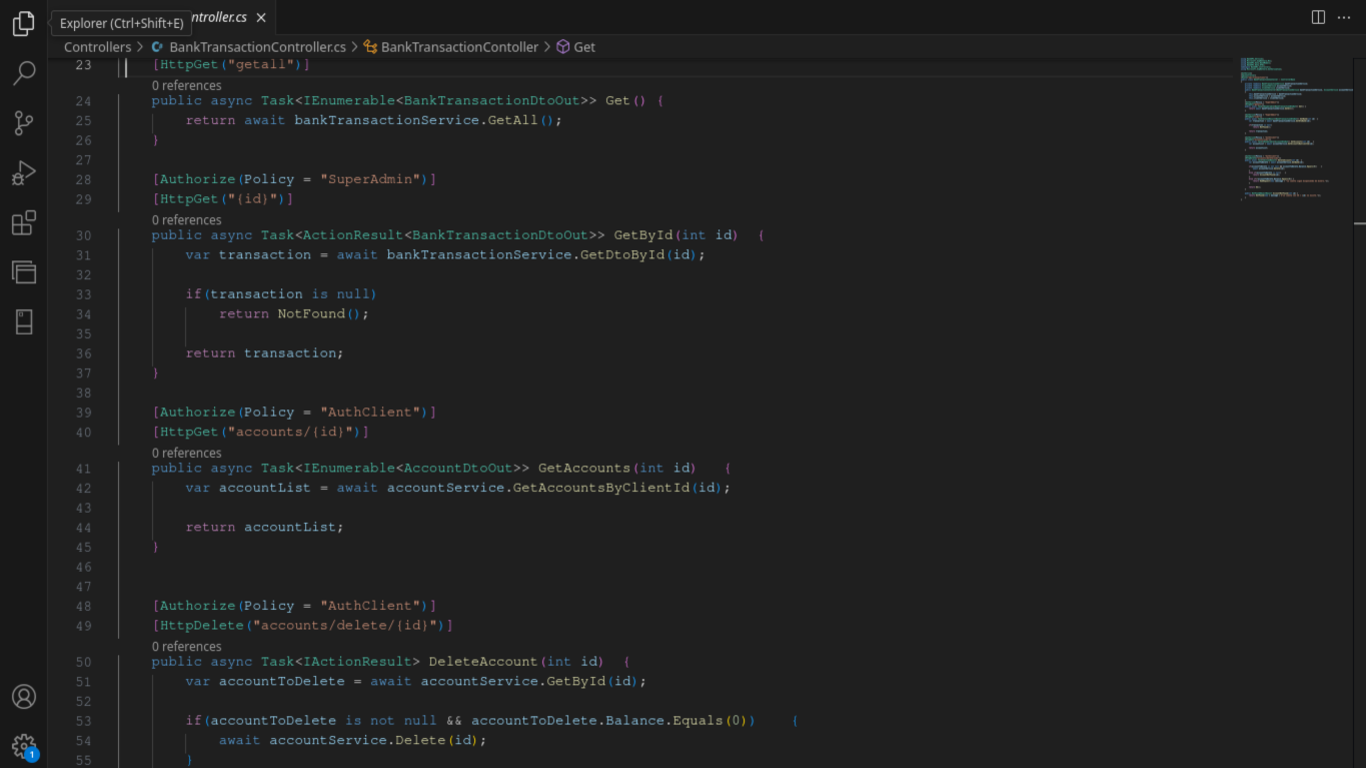1366x768 pixels.
Task: Open the Explorer view in activity bar
Action: point(24,24)
